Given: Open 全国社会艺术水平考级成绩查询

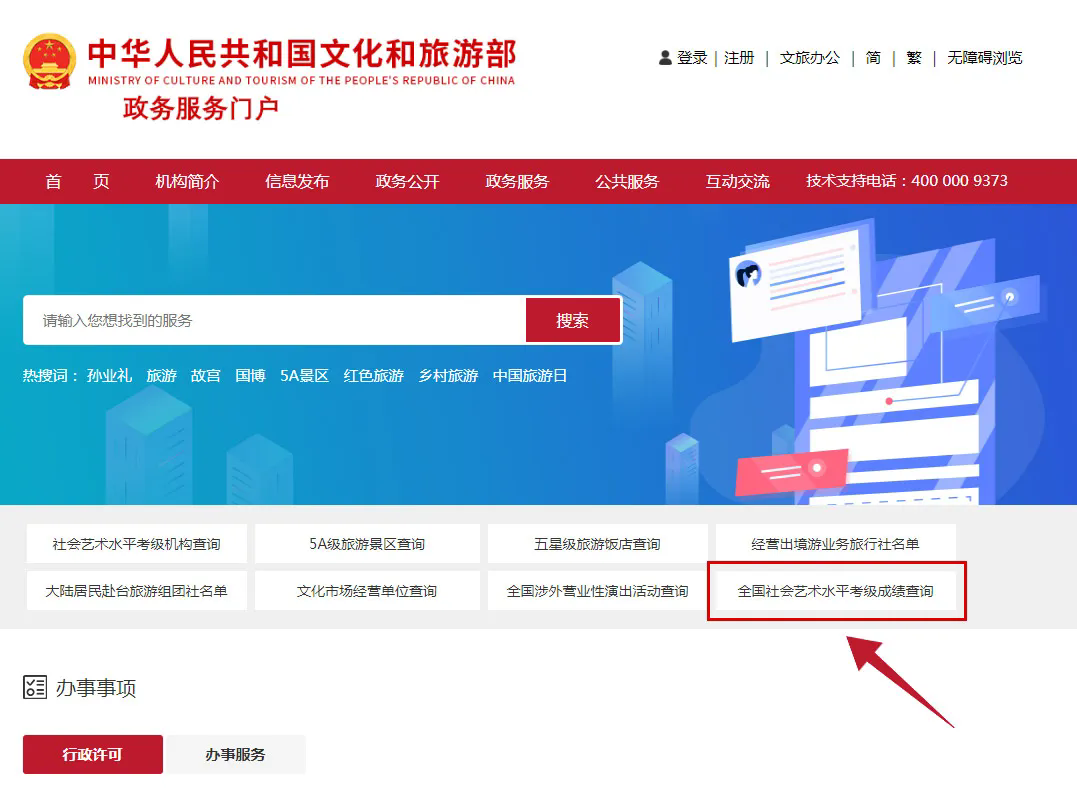Looking at the screenshot, I should point(835,591).
